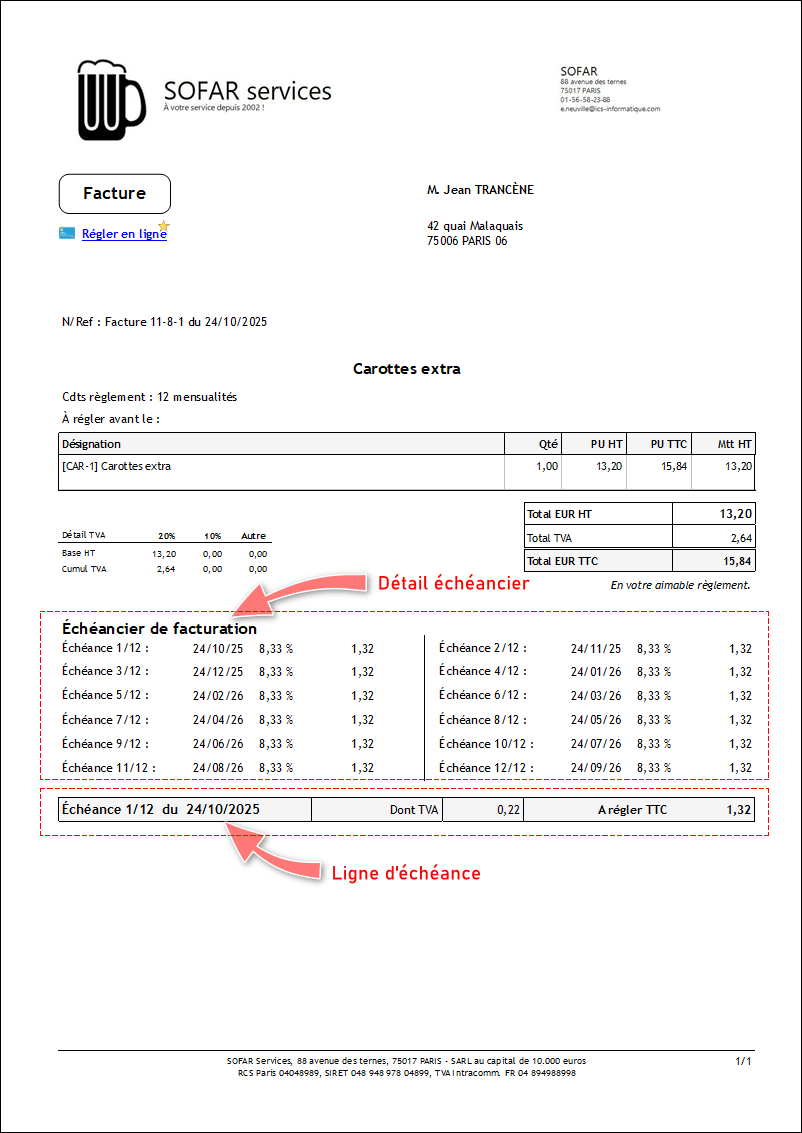Click the Désignation column header
Screen dimensions: 802x1133
(92, 444)
